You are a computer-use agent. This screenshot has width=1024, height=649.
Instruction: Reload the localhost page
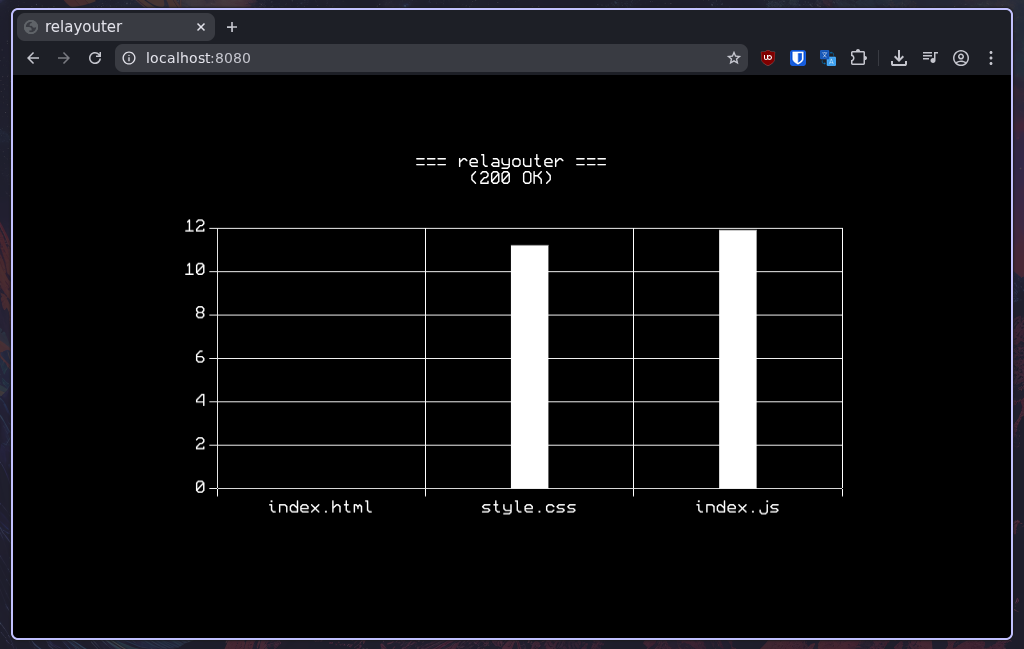click(95, 58)
